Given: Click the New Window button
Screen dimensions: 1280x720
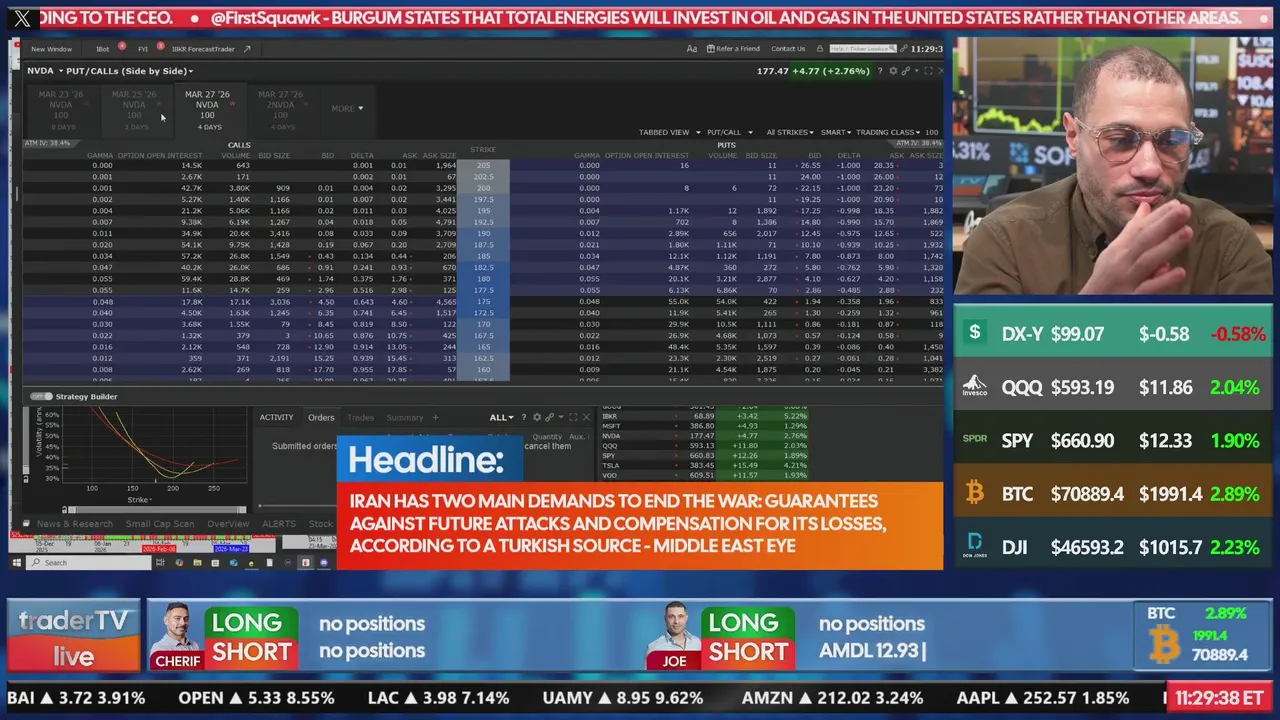Looking at the screenshot, I should (51, 49).
